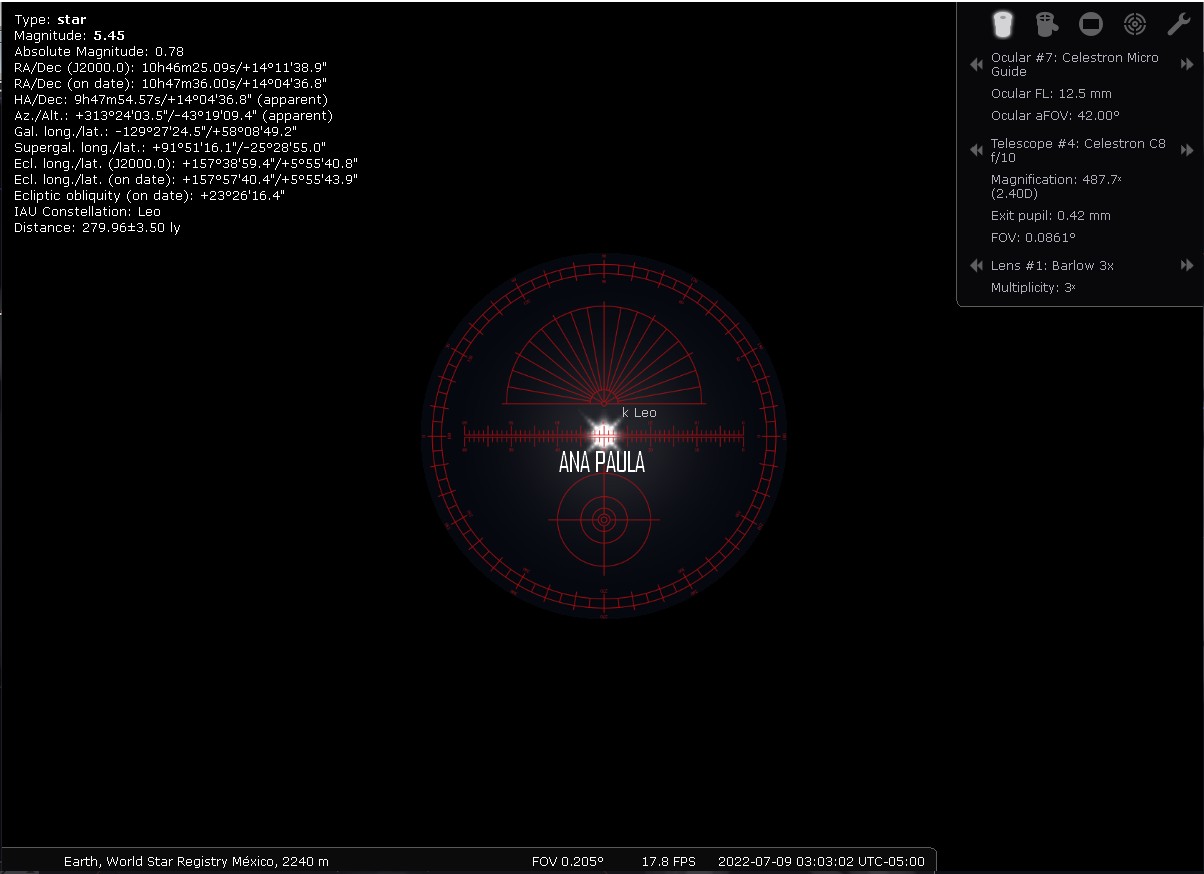Toggle the crosshairs eyepiece icon
Image resolution: width=1204 pixels, height=874 pixels.
1046,23
